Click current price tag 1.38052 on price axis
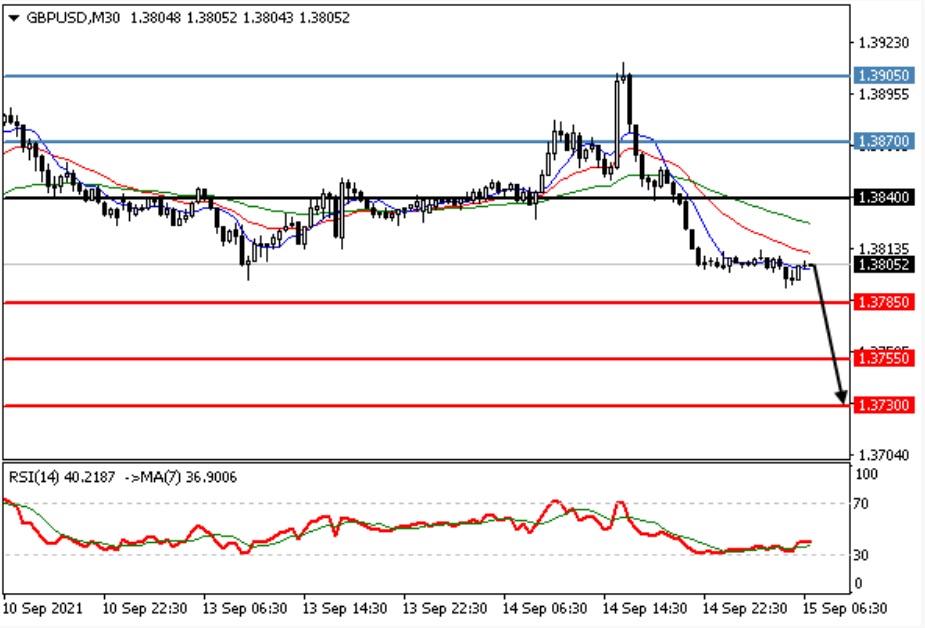The image size is (925, 628). click(x=884, y=264)
